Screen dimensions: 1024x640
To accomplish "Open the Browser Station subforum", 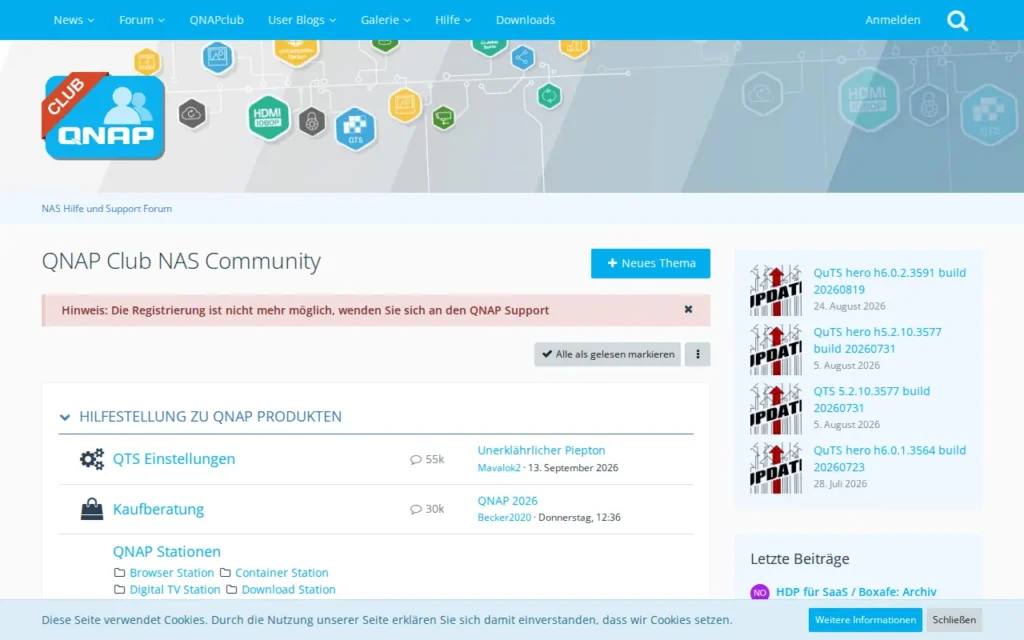I will 171,573.
